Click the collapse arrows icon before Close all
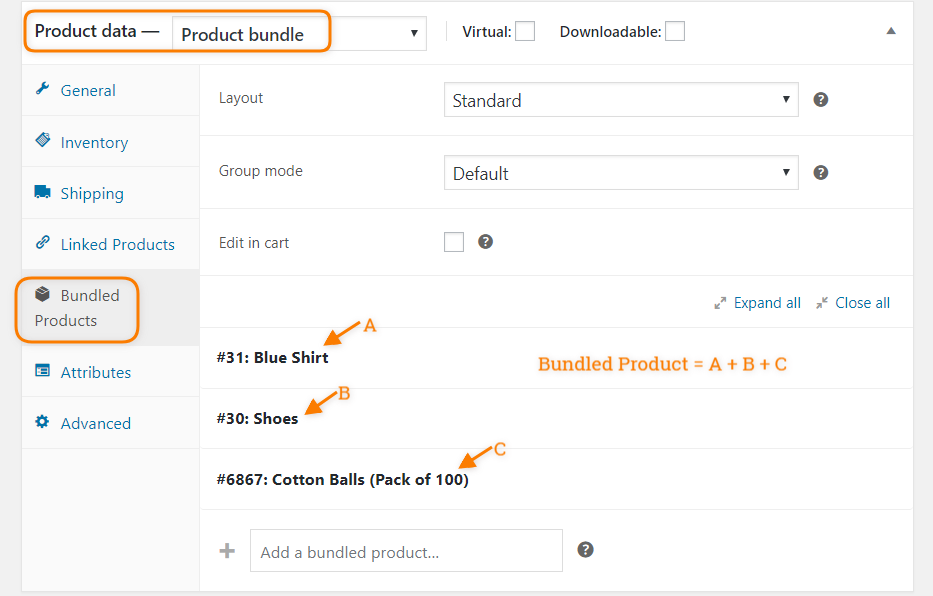Image resolution: width=933 pixels, height=596 pixels. [x=822, y=303]
